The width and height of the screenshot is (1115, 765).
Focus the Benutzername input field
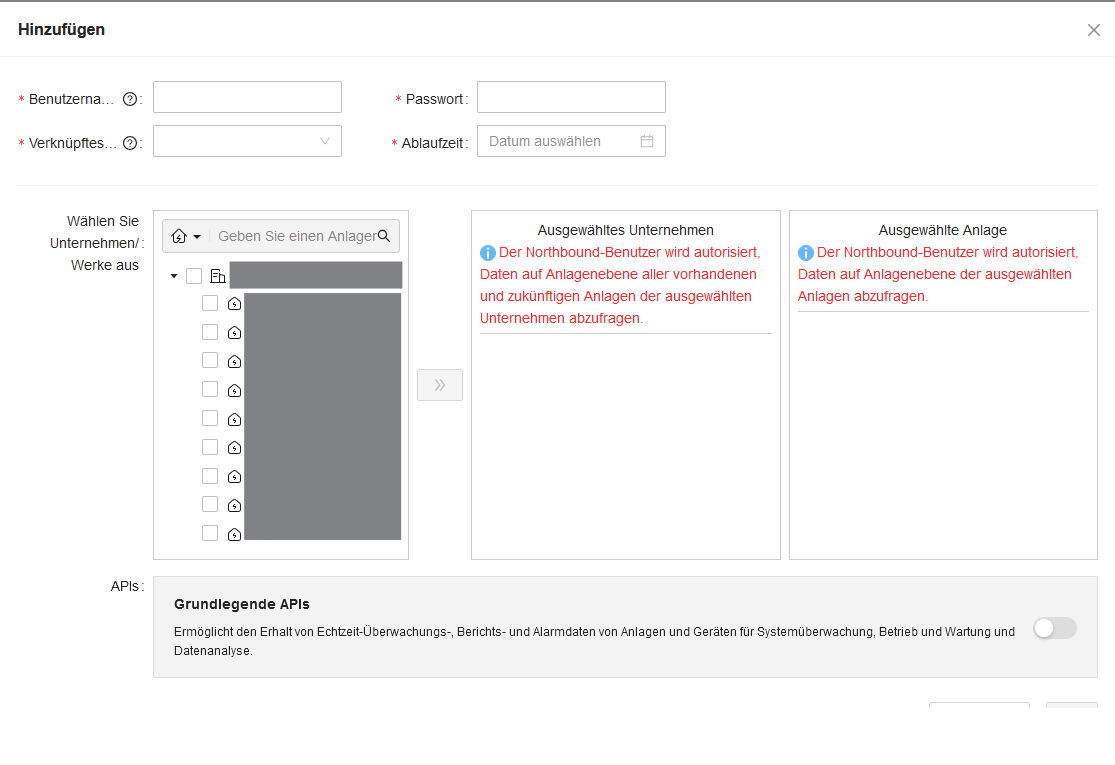pos(247,97)
